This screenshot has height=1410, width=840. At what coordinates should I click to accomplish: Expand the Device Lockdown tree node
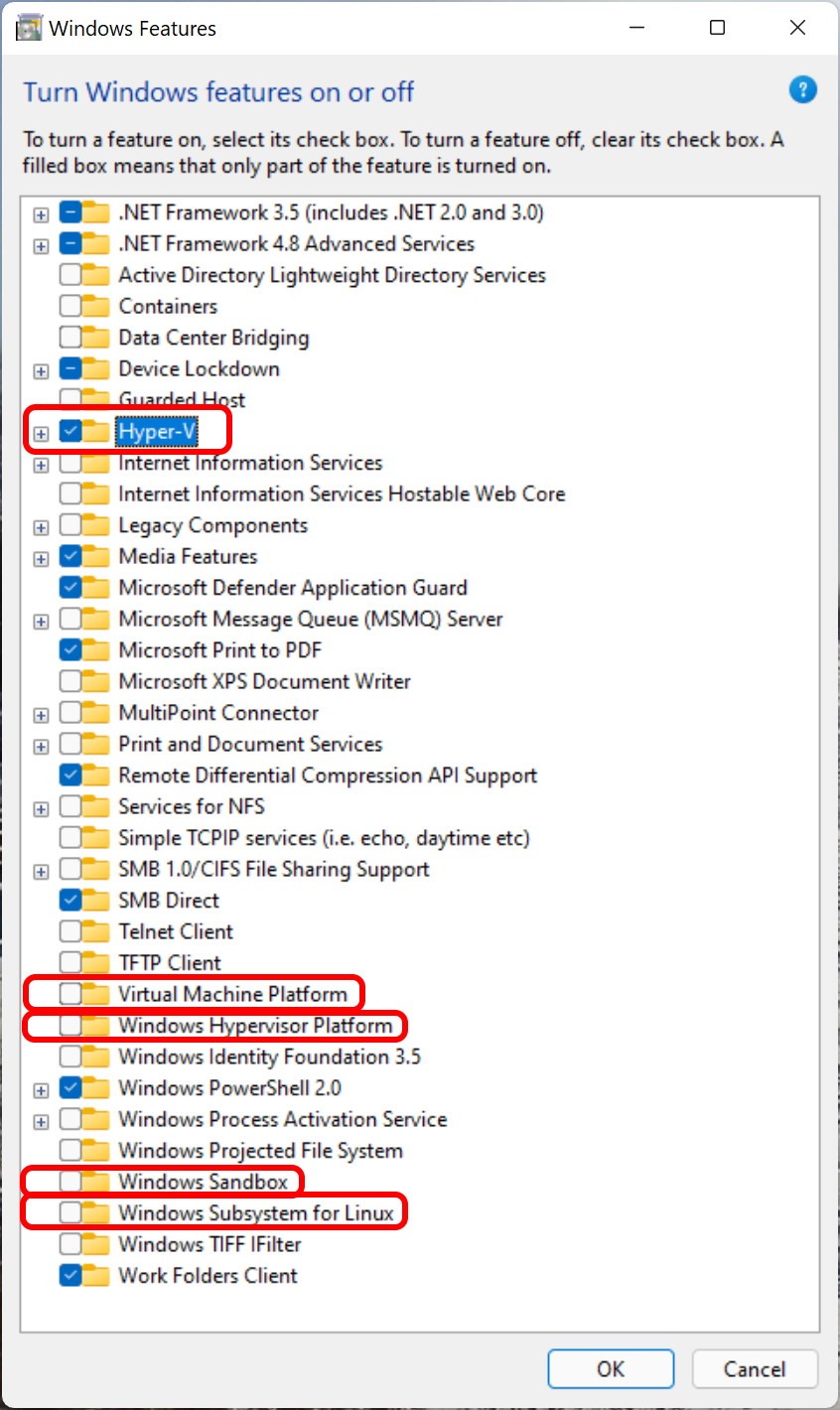tap(41, 370)
